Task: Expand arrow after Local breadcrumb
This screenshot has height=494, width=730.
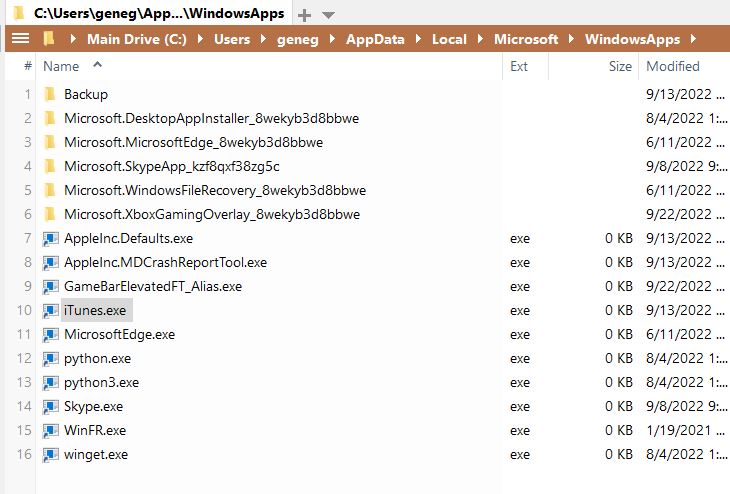Action: pos(480,39)
